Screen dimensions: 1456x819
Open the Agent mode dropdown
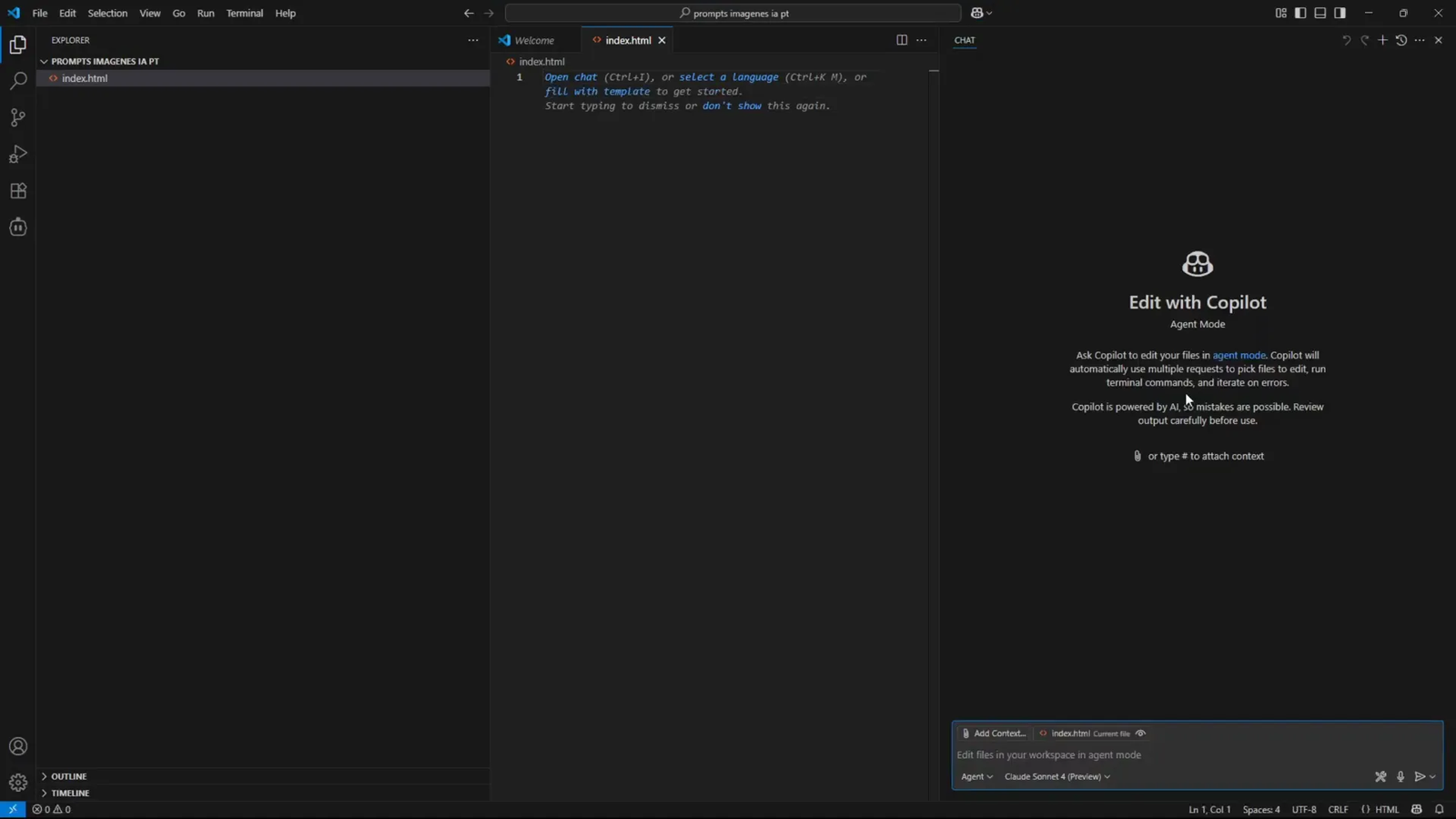pyautogui.click(x=976, y=776)
